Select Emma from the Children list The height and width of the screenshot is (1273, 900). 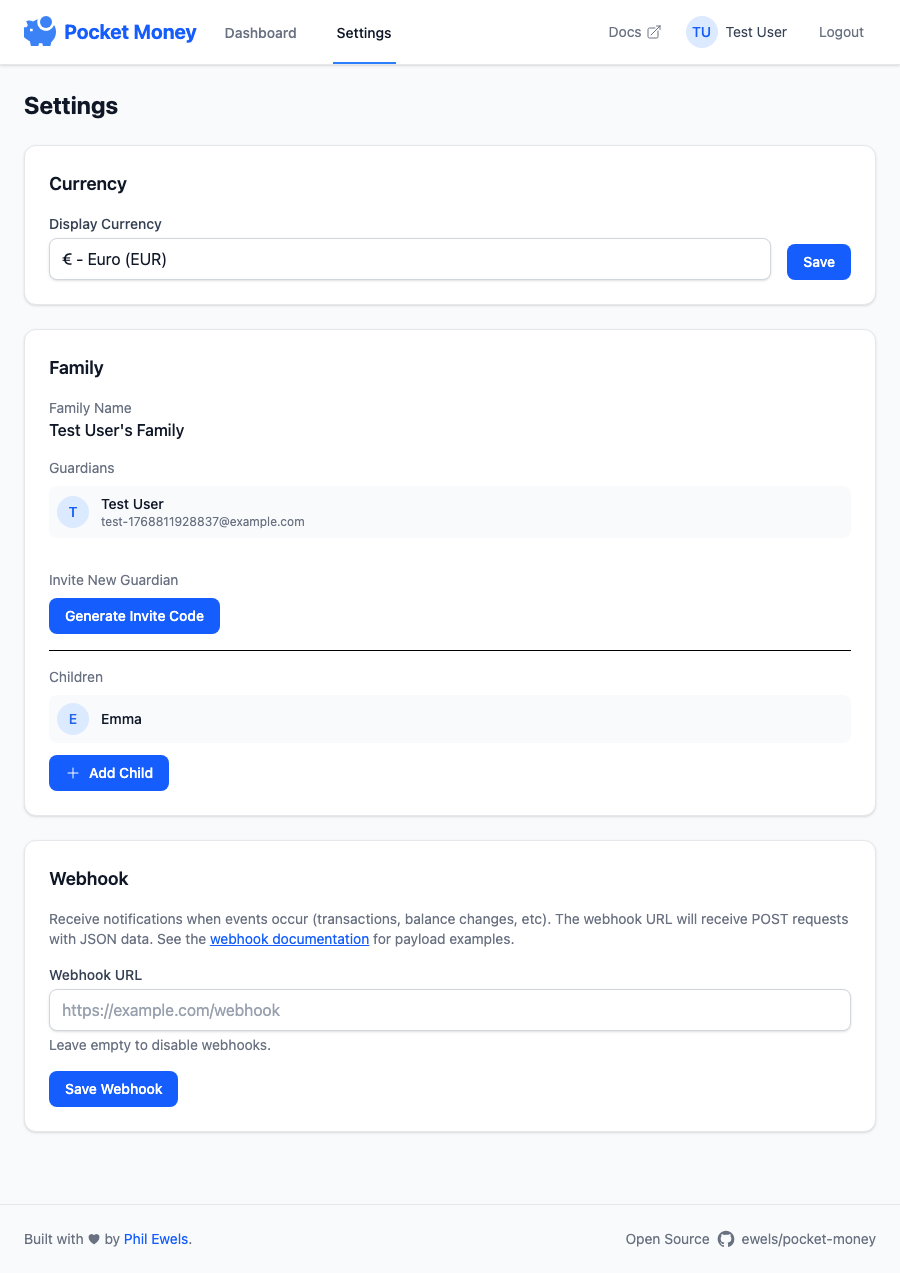[x=121, y=718]
